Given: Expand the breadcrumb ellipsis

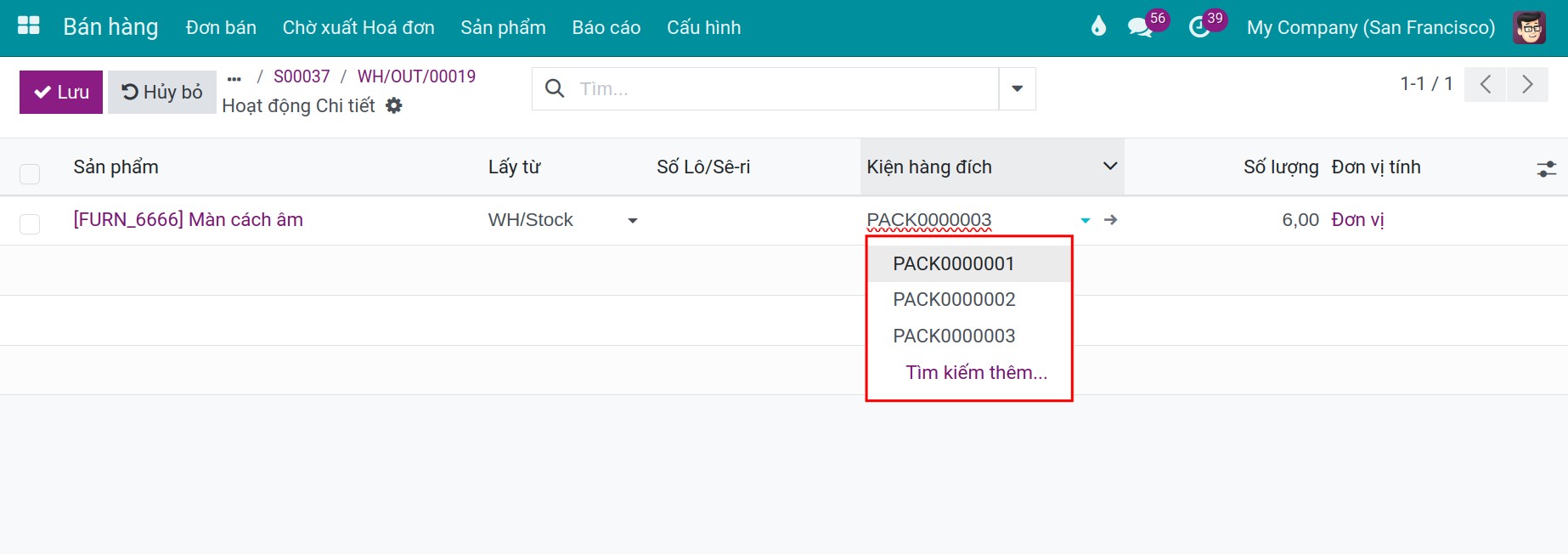Looking at the screenshot, I should click(x=234, y=79).
